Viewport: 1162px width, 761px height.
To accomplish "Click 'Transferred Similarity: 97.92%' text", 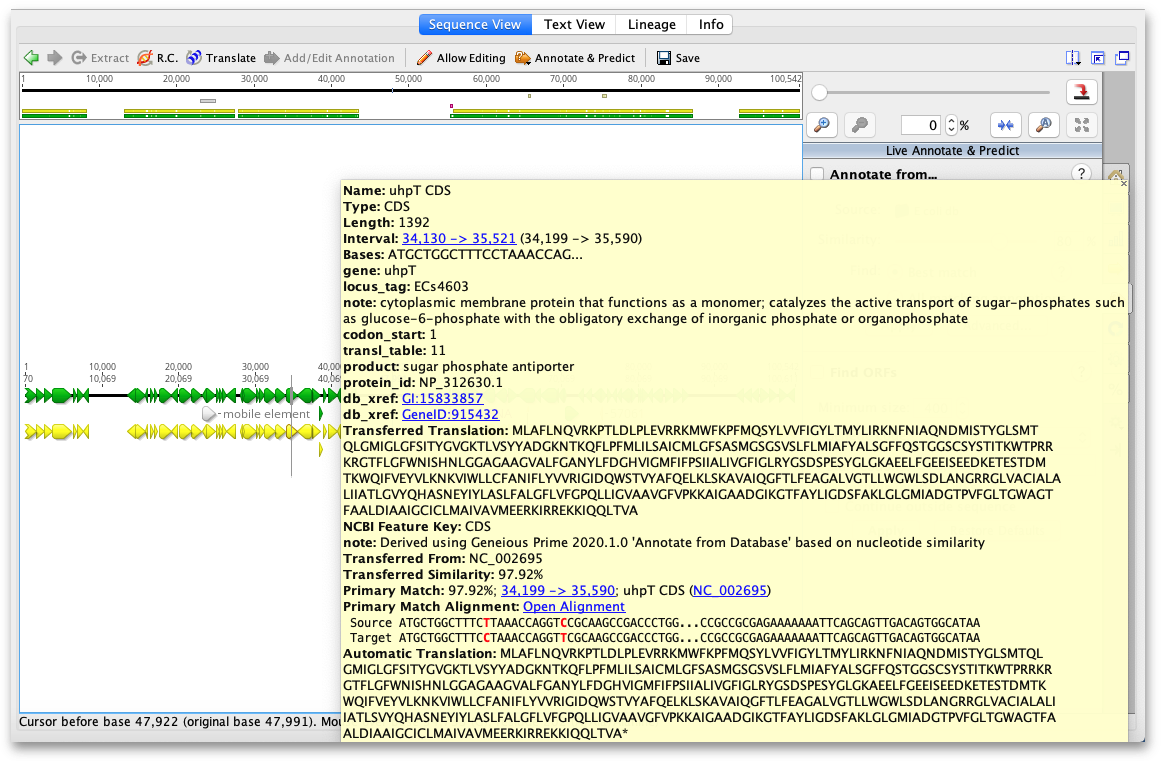I will click(x=443, y=575).
